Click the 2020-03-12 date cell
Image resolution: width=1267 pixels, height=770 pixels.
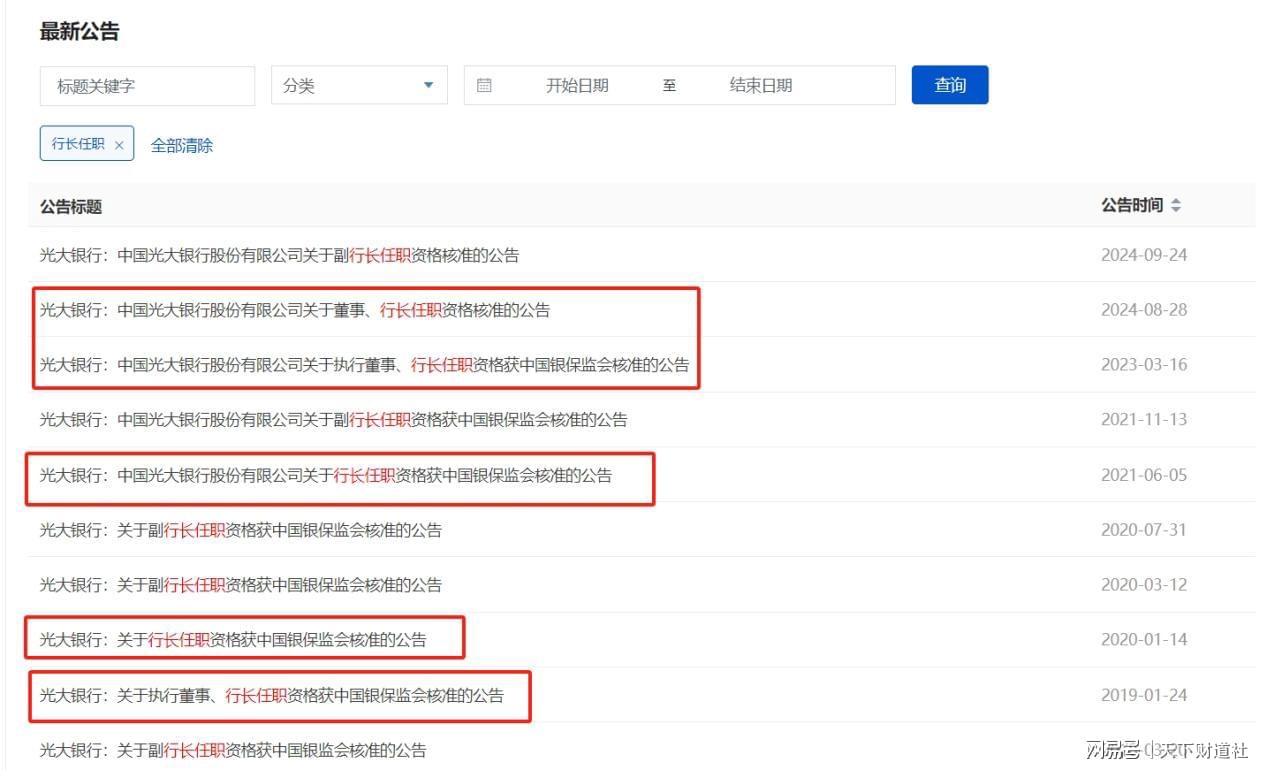click(x=1144, y=585)
